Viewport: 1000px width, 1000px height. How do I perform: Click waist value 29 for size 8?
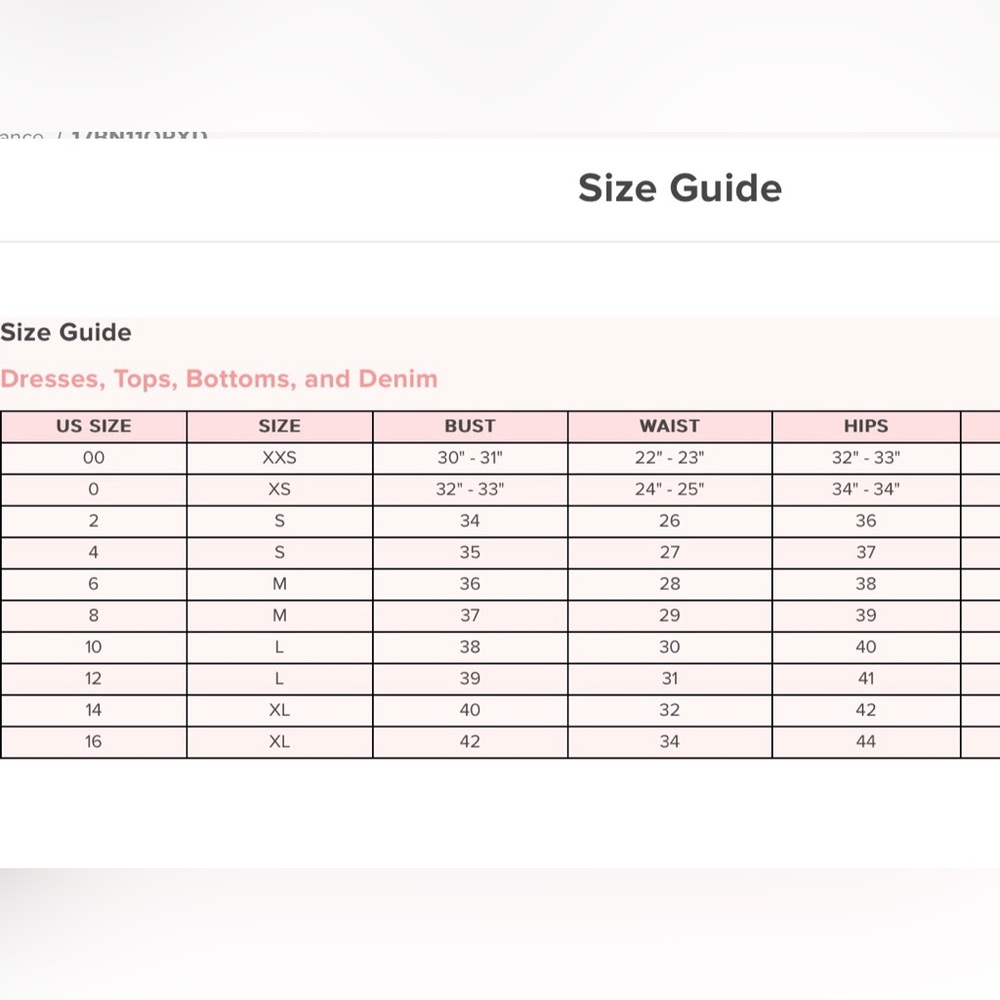[x=669, y=615]
